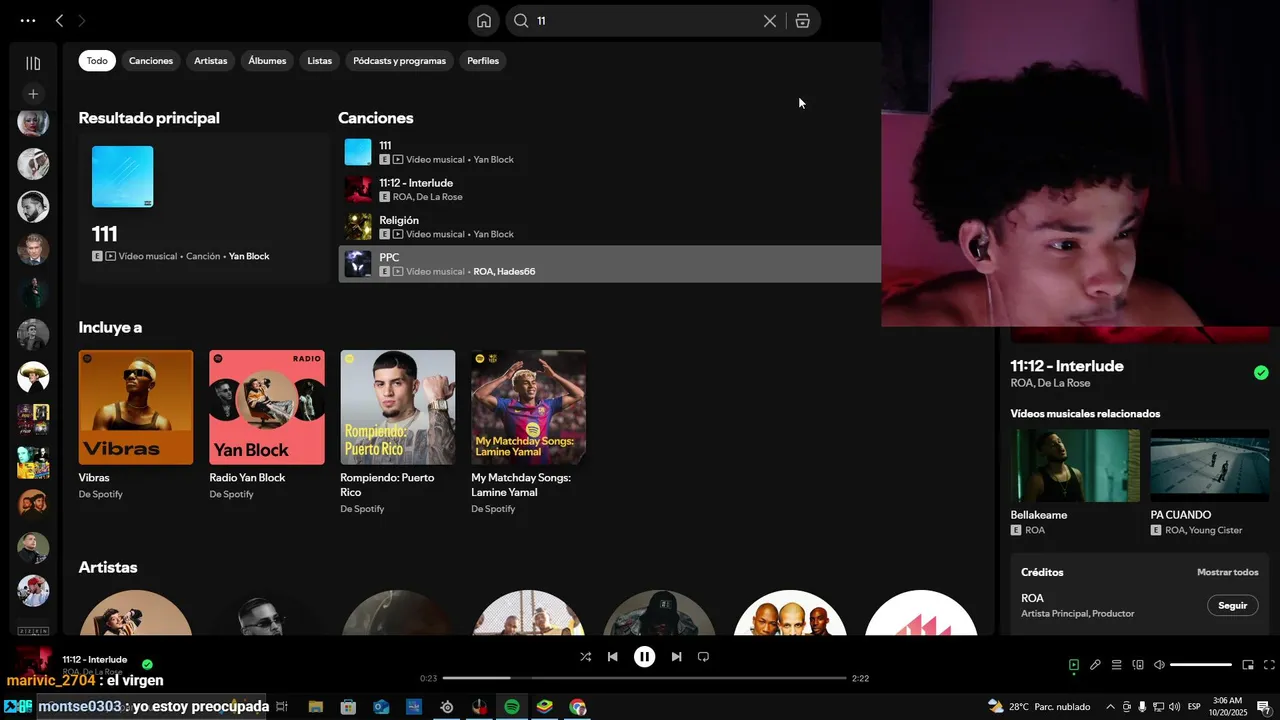Skip to previous track
Image resolution: width=1280 pixels, height=720 pixels.
pos(613,657)
